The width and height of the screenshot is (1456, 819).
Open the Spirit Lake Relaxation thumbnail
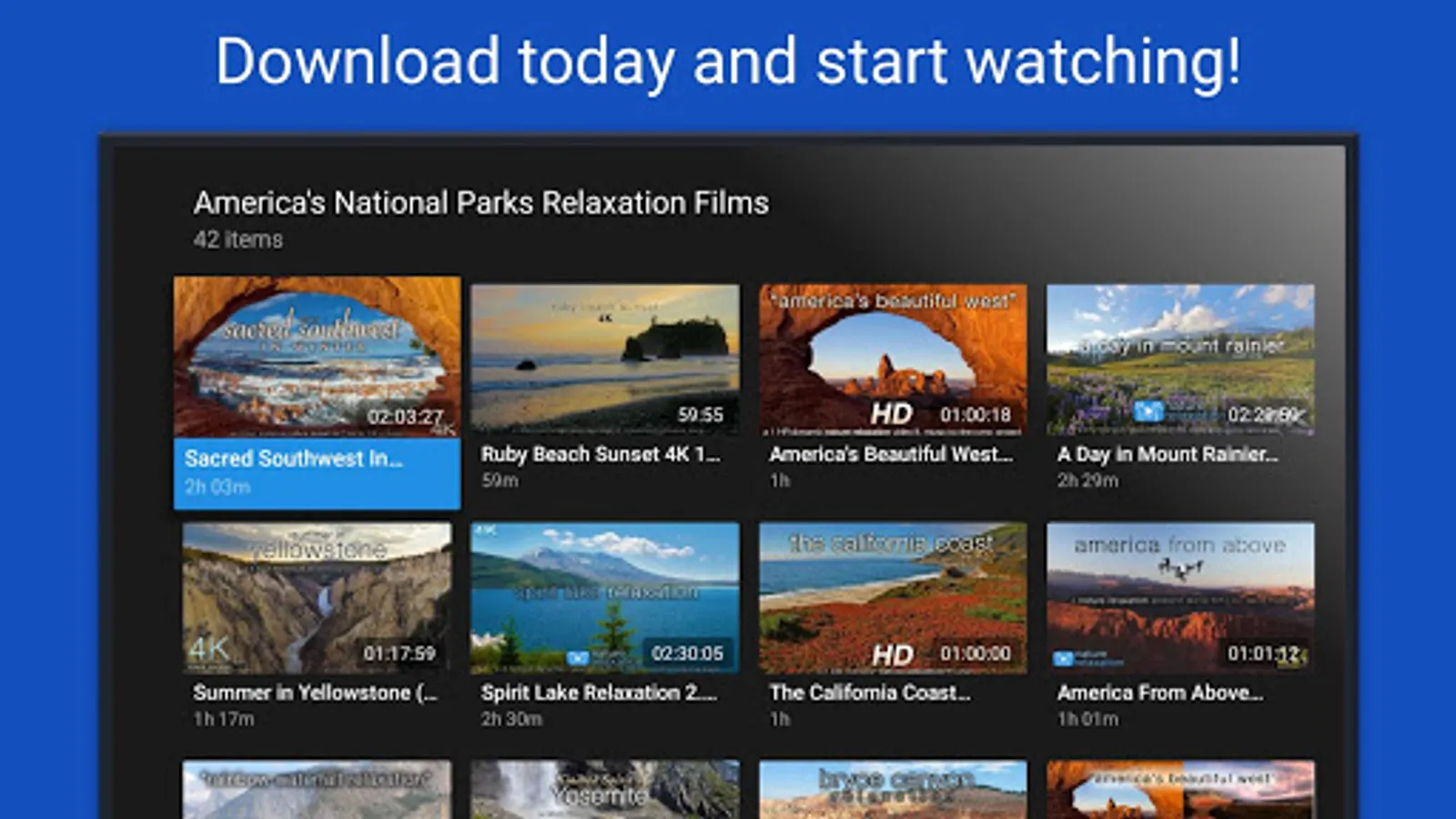[x=605, y=598]
